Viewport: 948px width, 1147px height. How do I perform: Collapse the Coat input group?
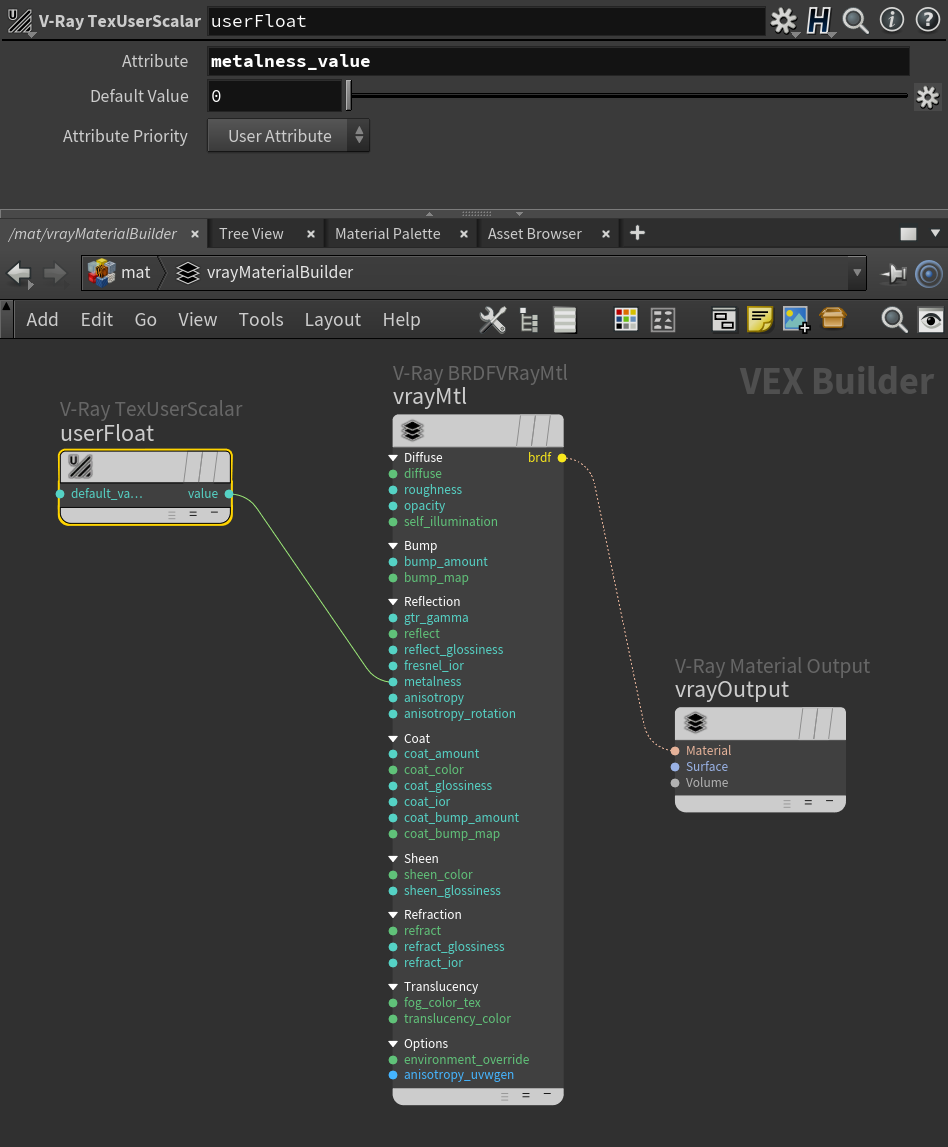[394, 740]
